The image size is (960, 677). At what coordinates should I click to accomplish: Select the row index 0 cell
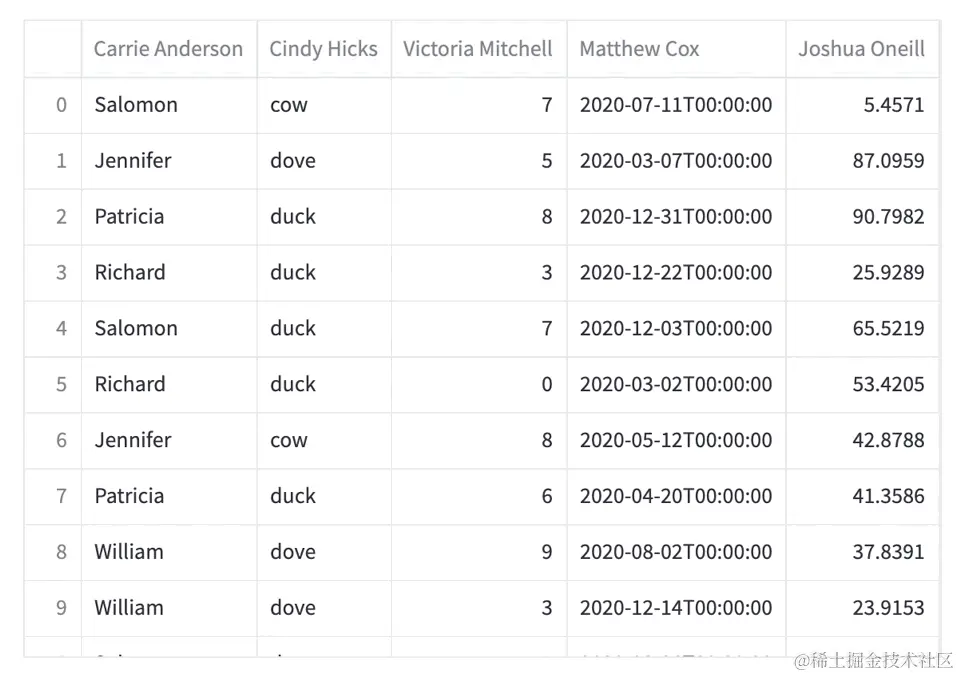(61, 105)
